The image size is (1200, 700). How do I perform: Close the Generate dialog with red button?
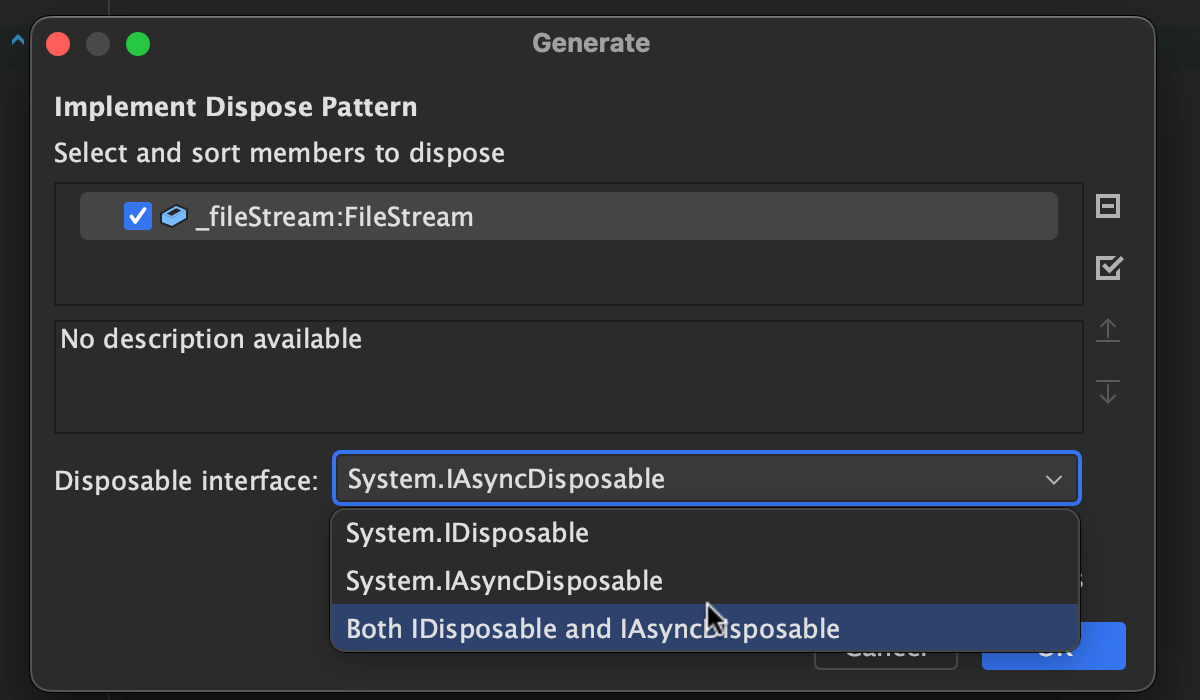click(58, 44)
